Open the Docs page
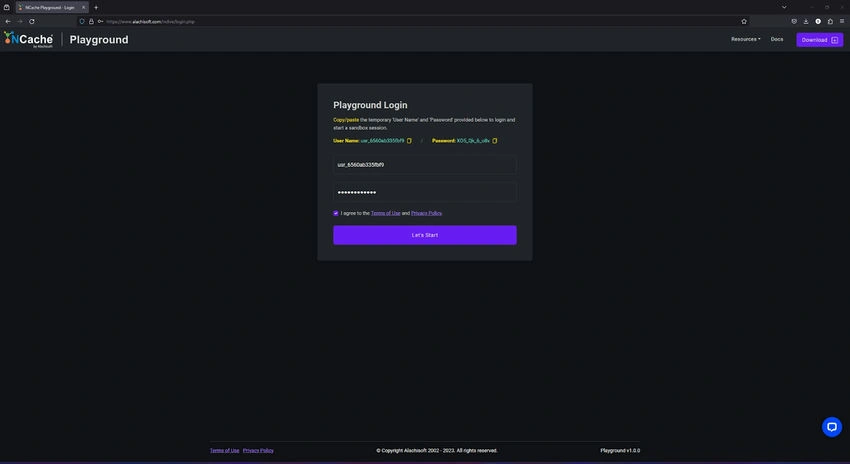 (x=777, y=40)
